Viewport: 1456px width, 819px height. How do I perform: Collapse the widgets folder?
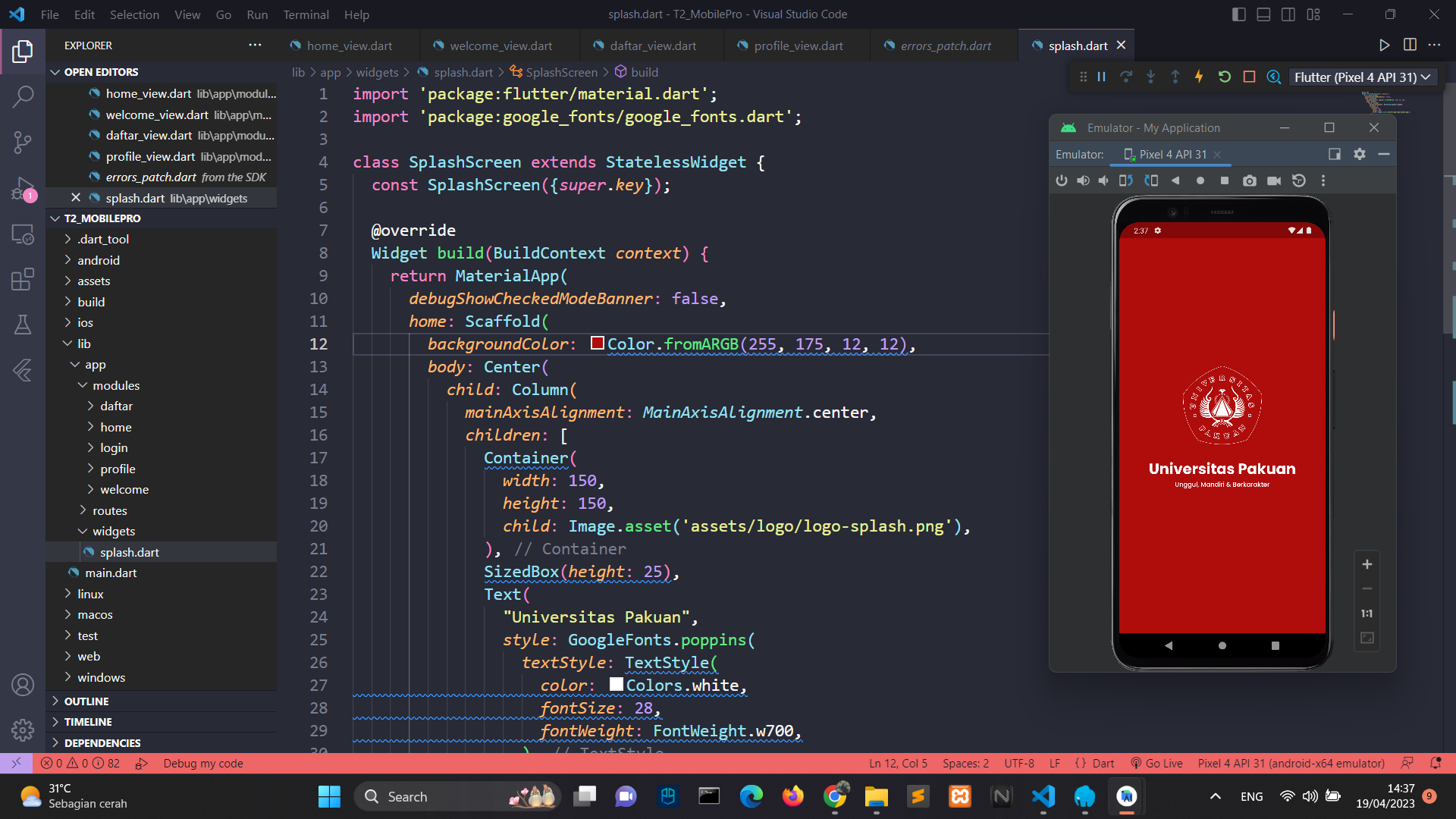tap(113, 531)
